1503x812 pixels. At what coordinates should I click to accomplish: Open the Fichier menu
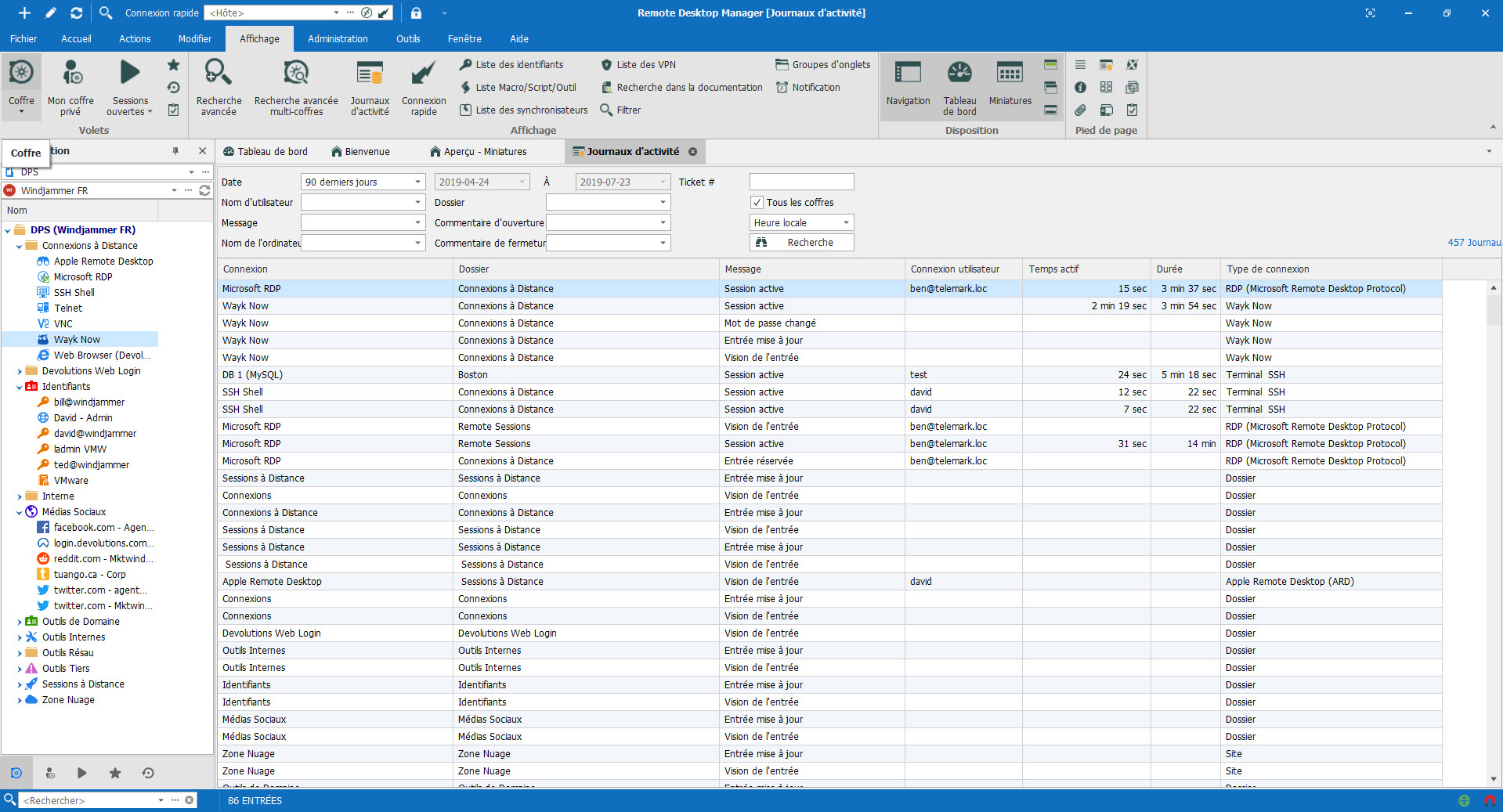[x=23, y=38]
